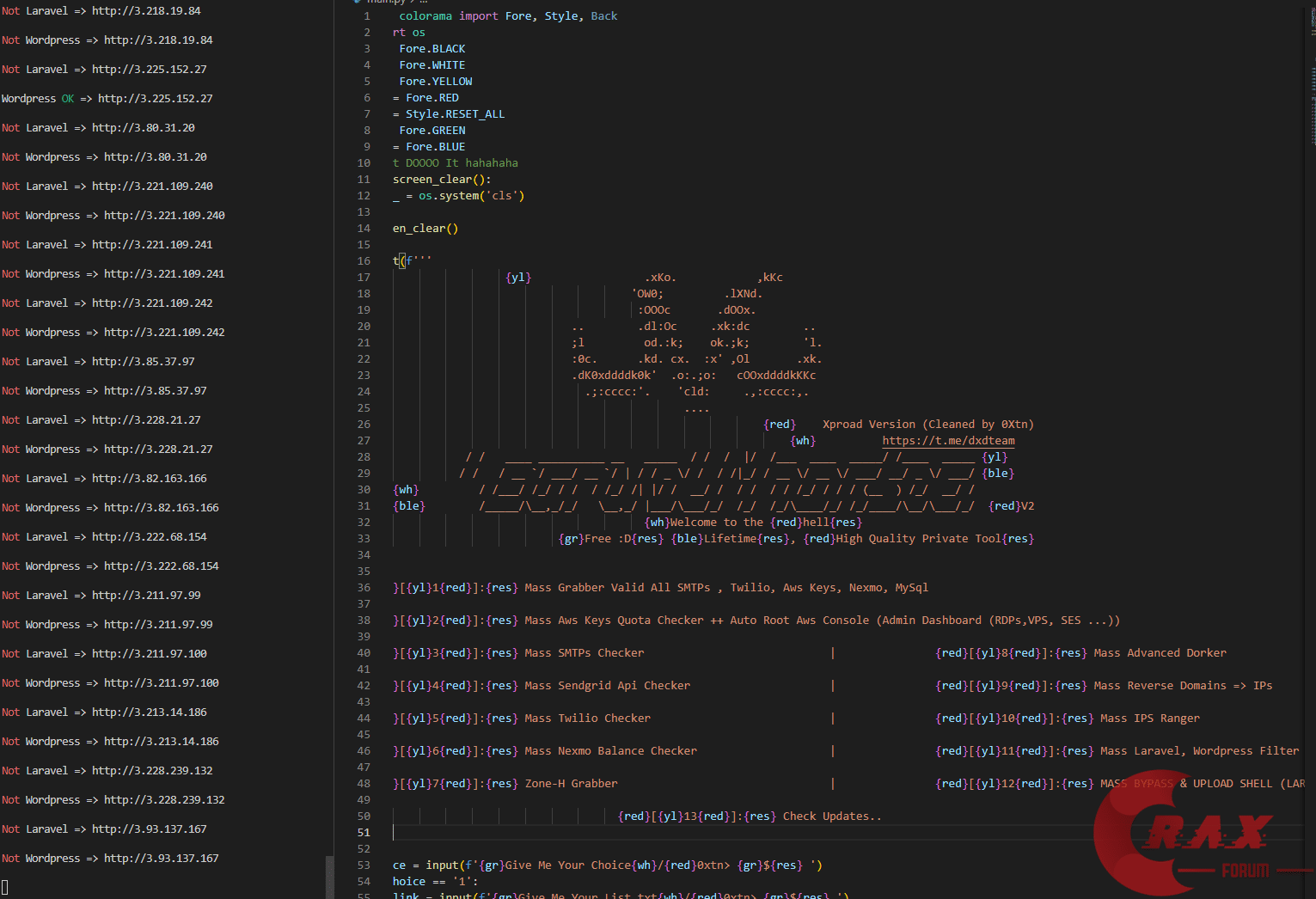Click "Mass Nexmo Balance Checker" menu text
This screenshot has height=899, width=1316.
click(611, 751)
